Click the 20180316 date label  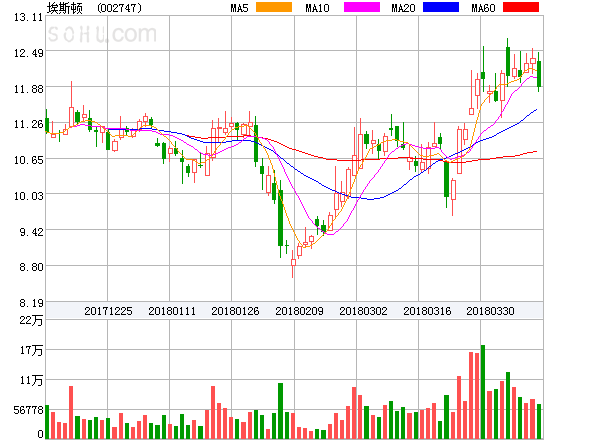[427, 311]
